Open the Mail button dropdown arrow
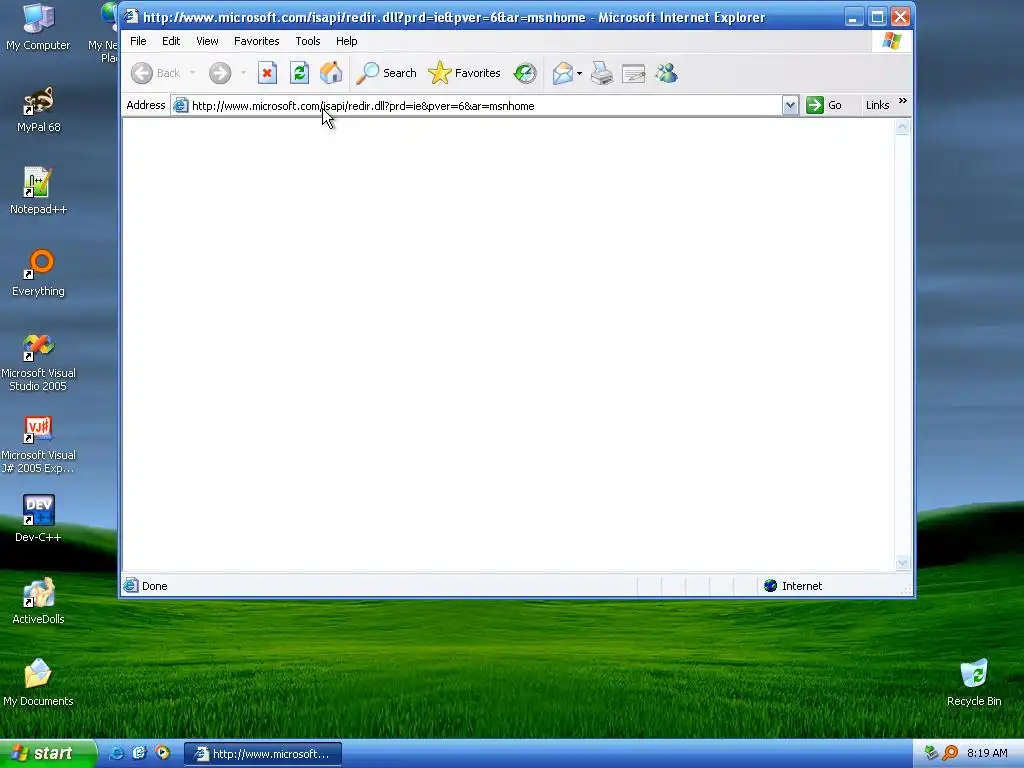This screenshot has width=1024, height=768. click(x=579, y=74)
